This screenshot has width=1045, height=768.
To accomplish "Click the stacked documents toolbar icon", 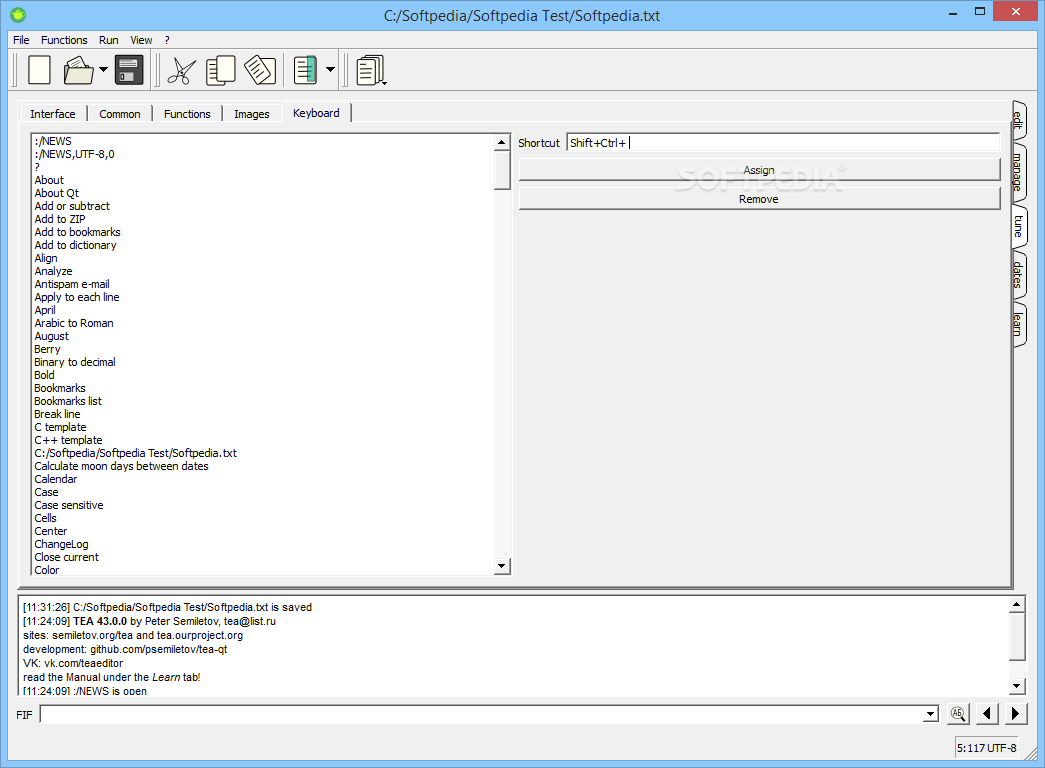I will [x=371, y=70].
